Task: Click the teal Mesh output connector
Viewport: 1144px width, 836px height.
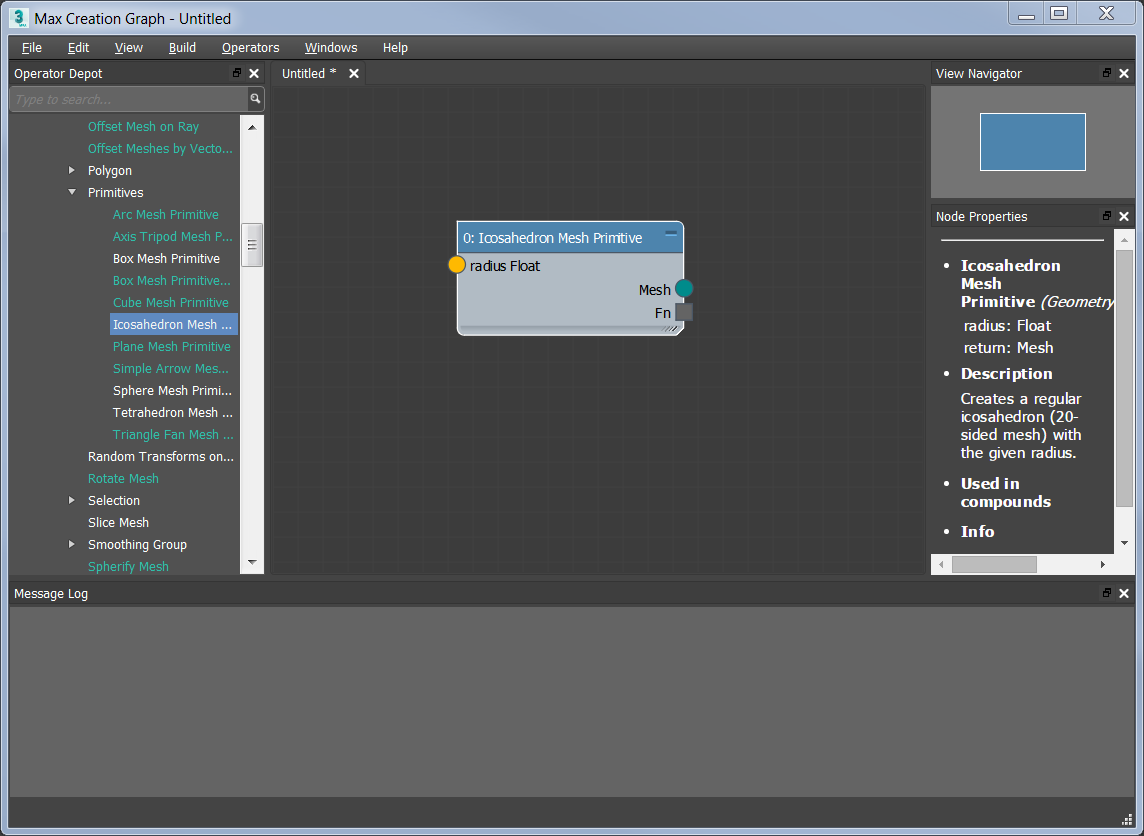Action: pyautogui.click(x=684, y=289)
